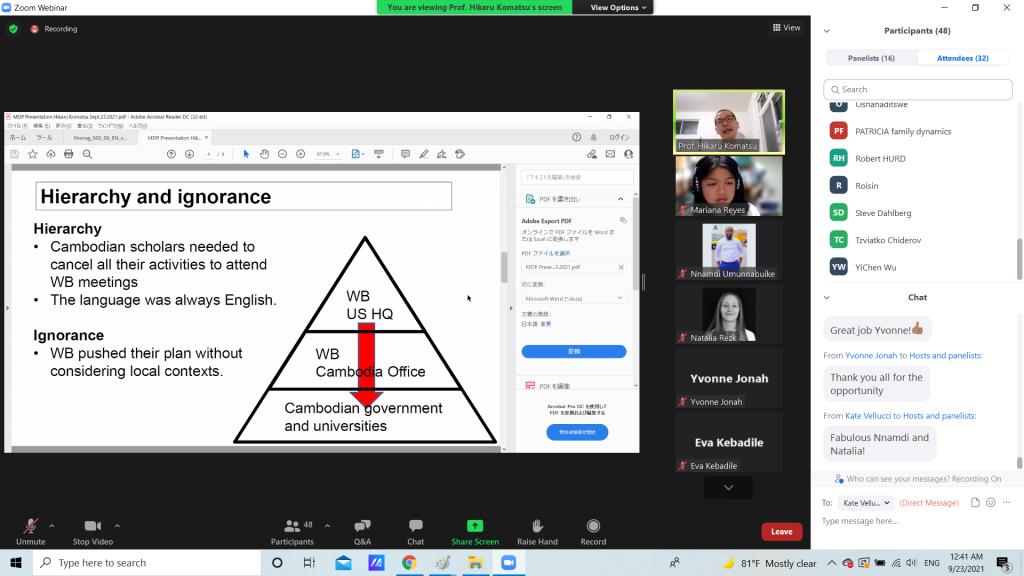The height and width of the screenshot is (576, 1024).
Task: Open Mail app from the taskbar
Action: pos(344,562)
